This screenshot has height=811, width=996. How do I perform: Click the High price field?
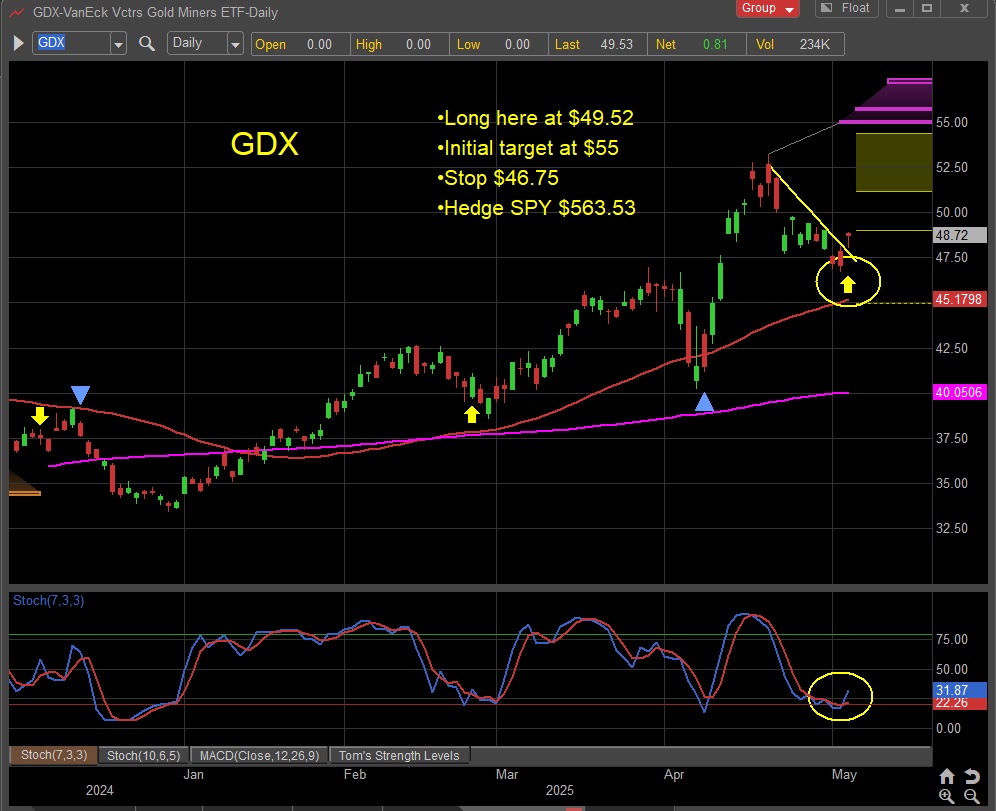coord(400,44)
